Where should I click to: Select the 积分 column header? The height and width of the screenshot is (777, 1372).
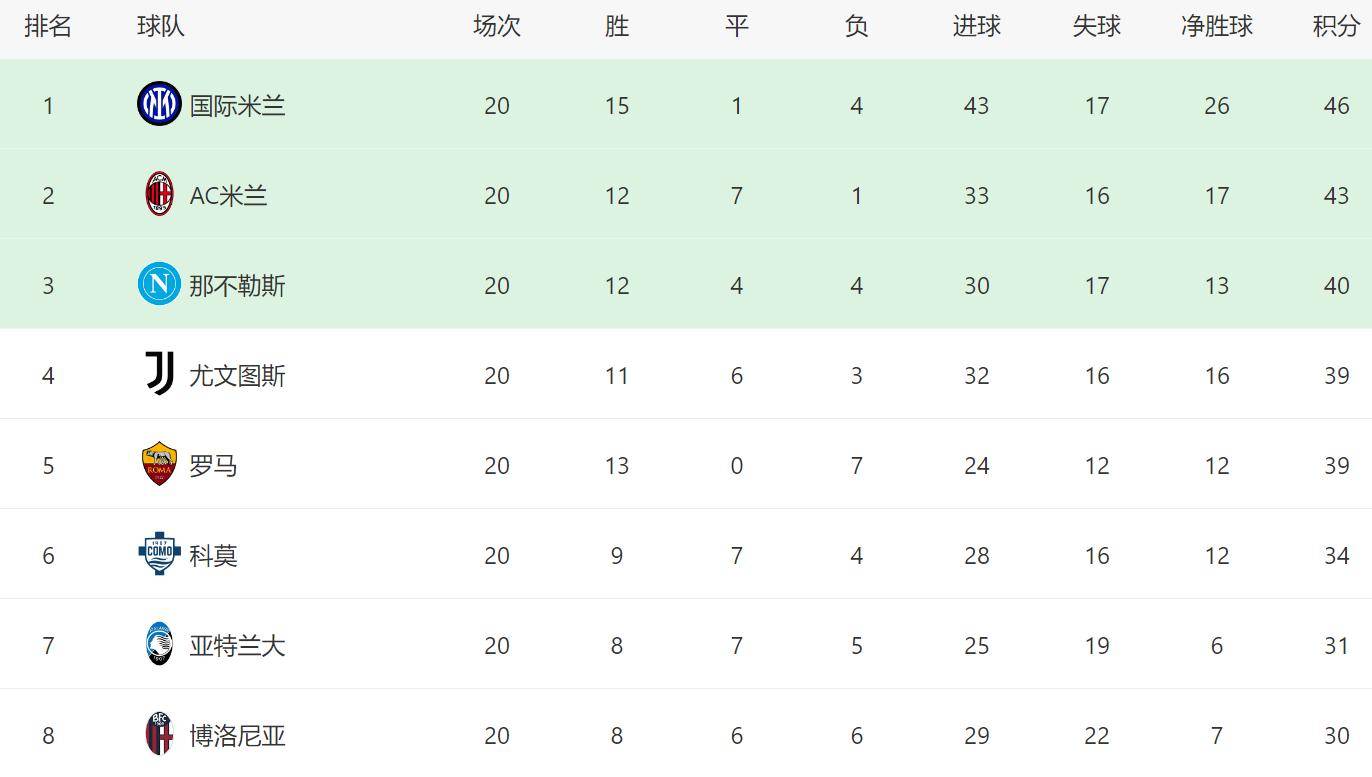(x=1336, y=27)
